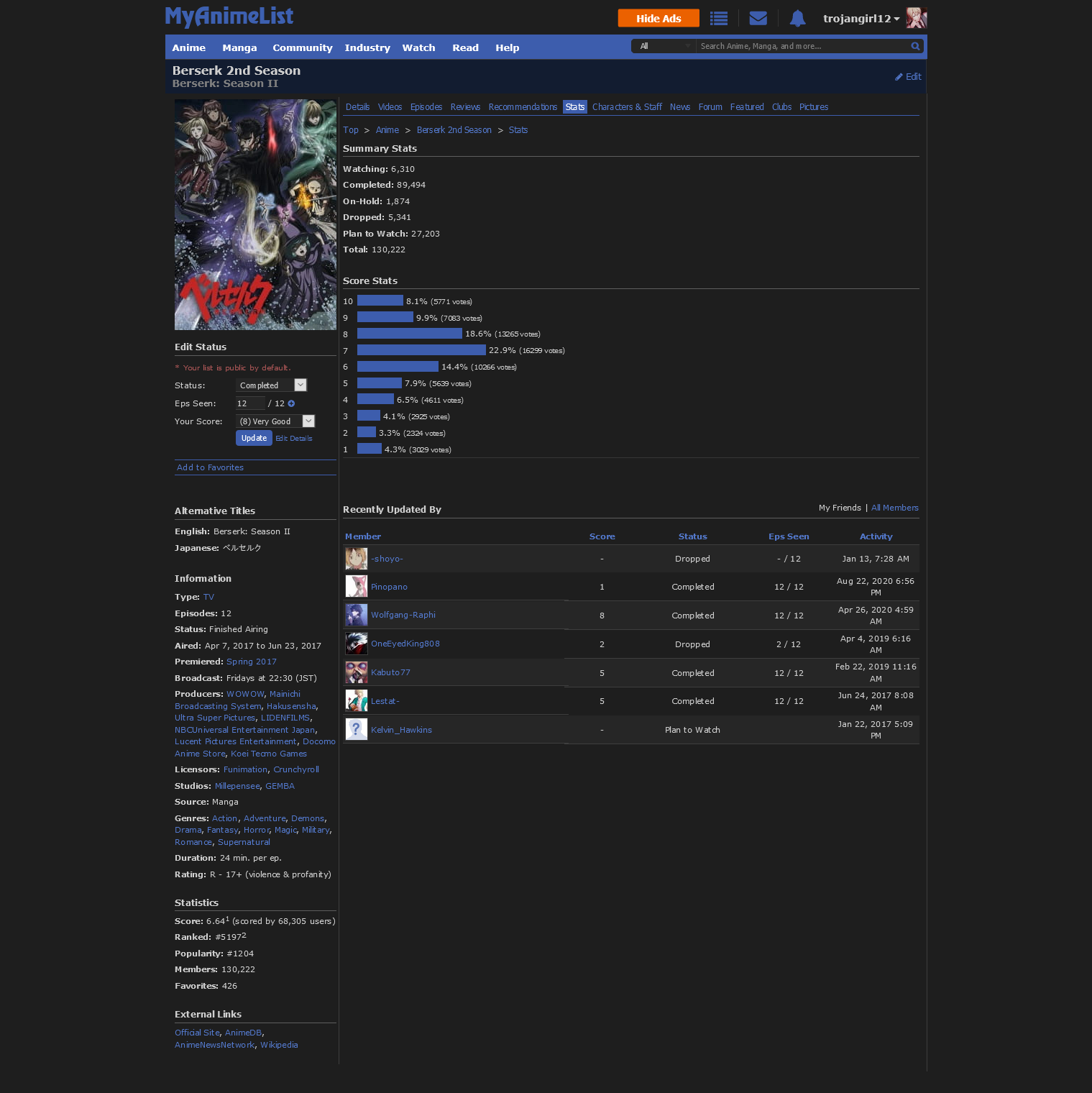Open Lestat- member avatar
The width and height of the screenshot is (1092, 1093).
point(357,701)
